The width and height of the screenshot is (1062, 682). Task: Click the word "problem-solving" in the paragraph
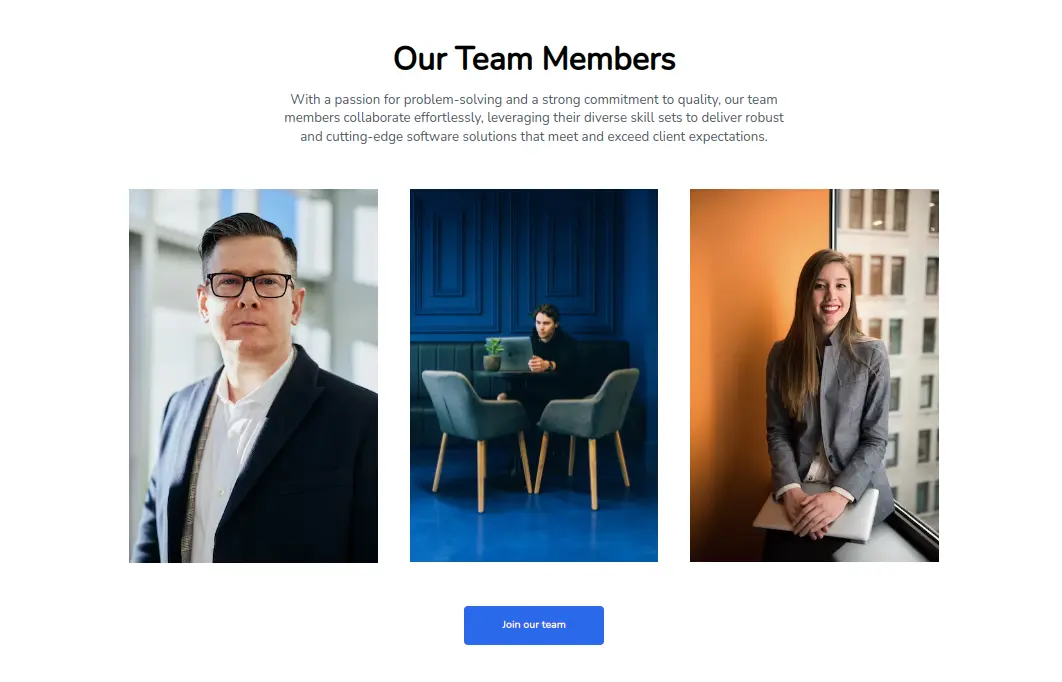(453, 100)
